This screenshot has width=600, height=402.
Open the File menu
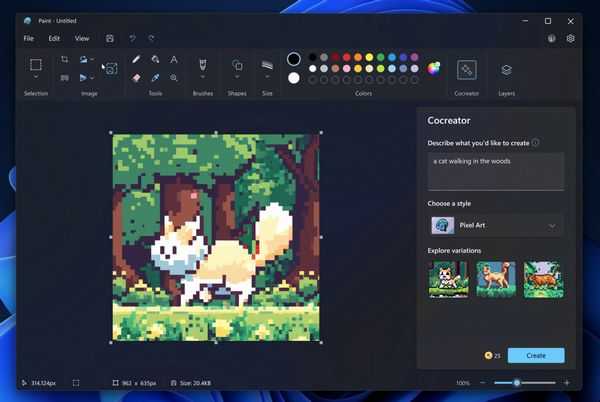pos(28,38)
